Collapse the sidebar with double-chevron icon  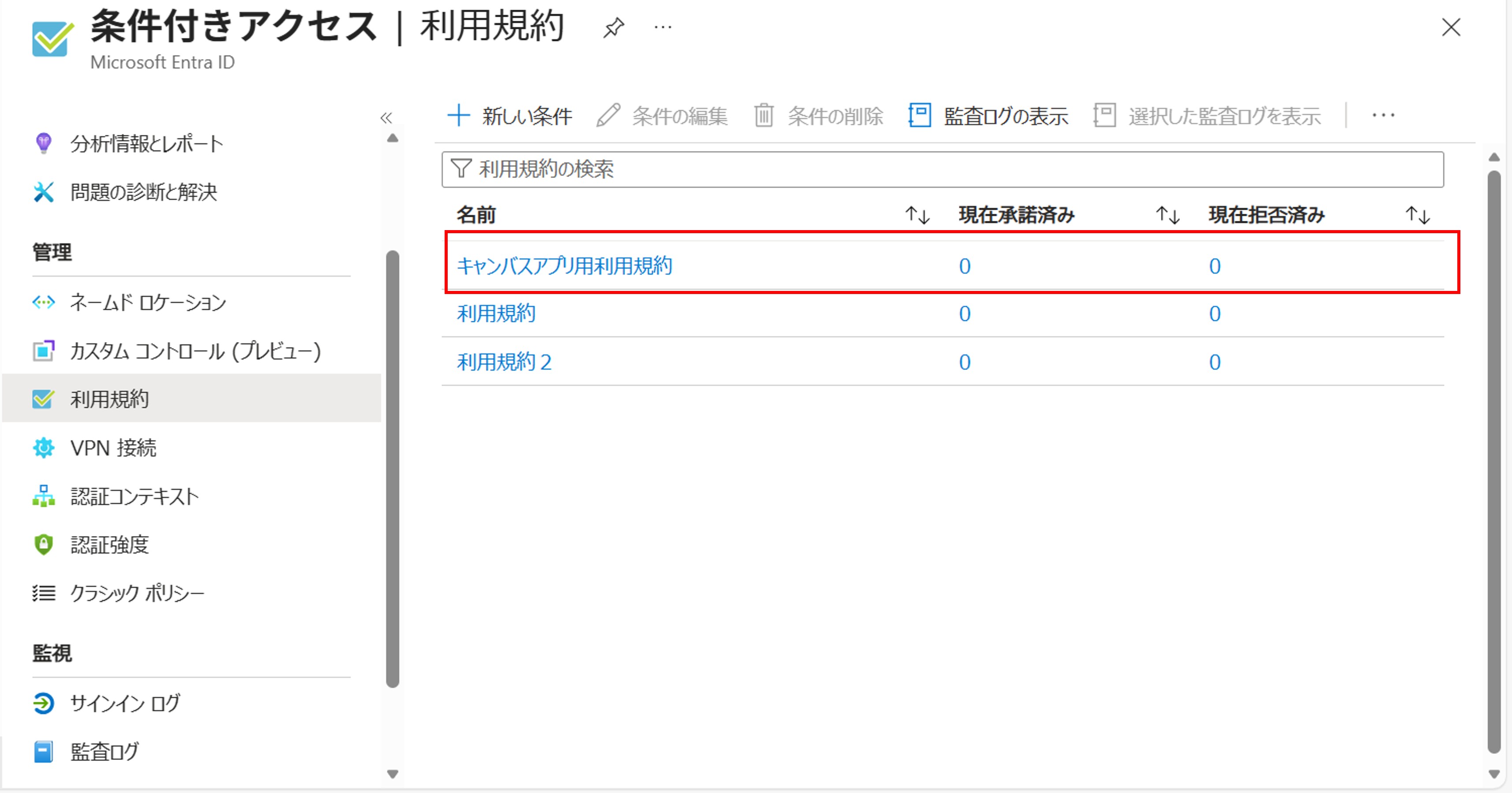[x=385, y=118]
